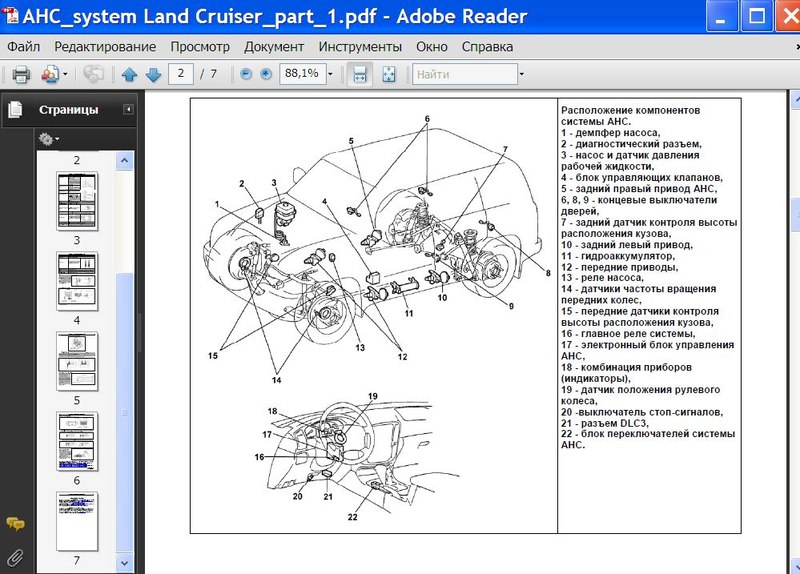Open the search field dropdown arrow
The width and height of the screenshot is (800, 574).
521,74
